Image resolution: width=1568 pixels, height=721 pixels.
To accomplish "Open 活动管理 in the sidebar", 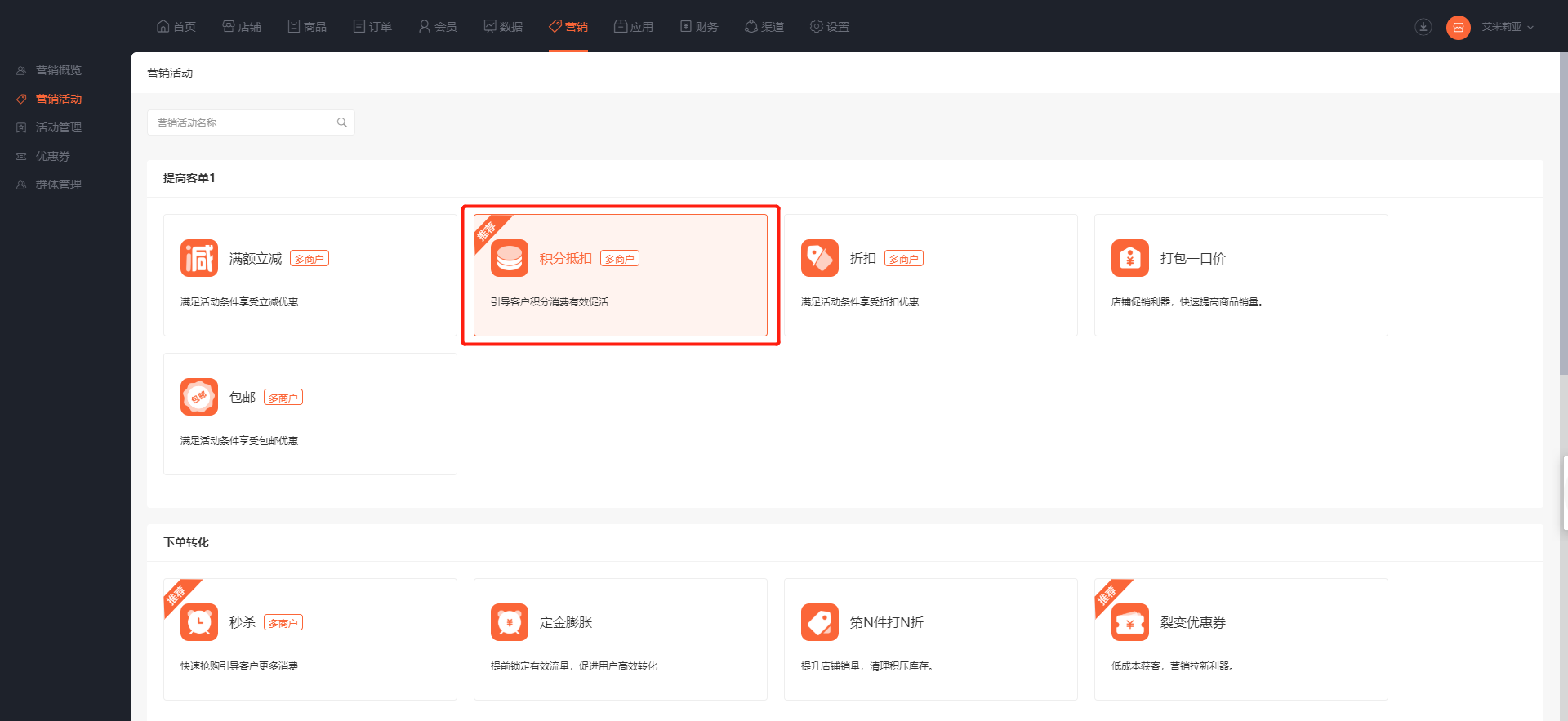I will coord(59,127).
